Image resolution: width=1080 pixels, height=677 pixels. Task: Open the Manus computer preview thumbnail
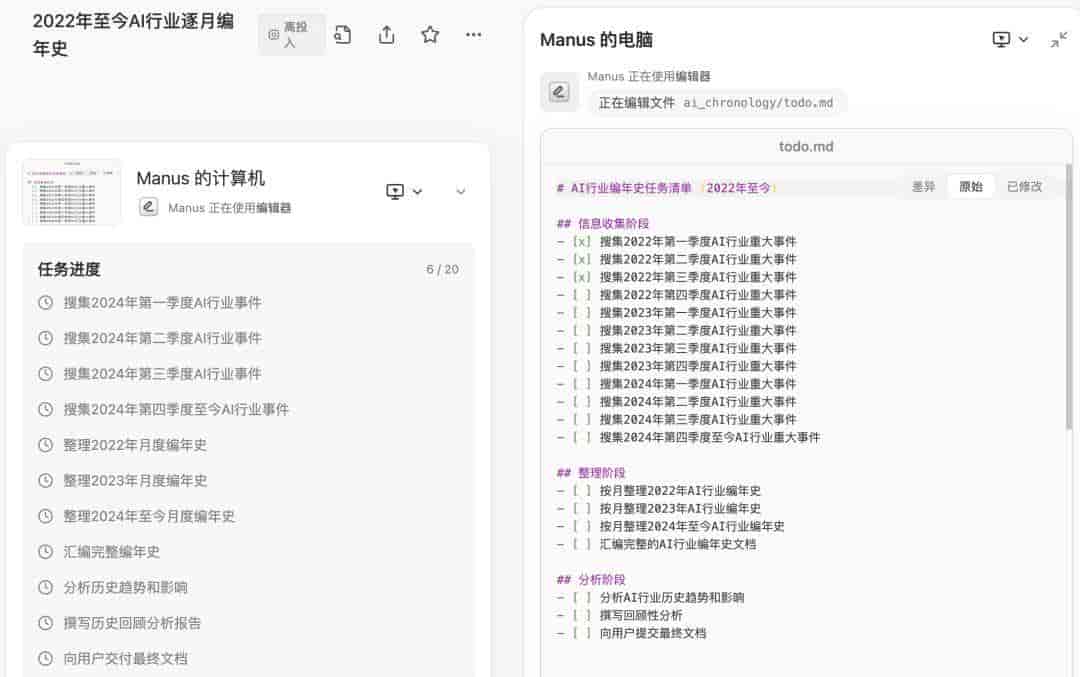[72, 192]
